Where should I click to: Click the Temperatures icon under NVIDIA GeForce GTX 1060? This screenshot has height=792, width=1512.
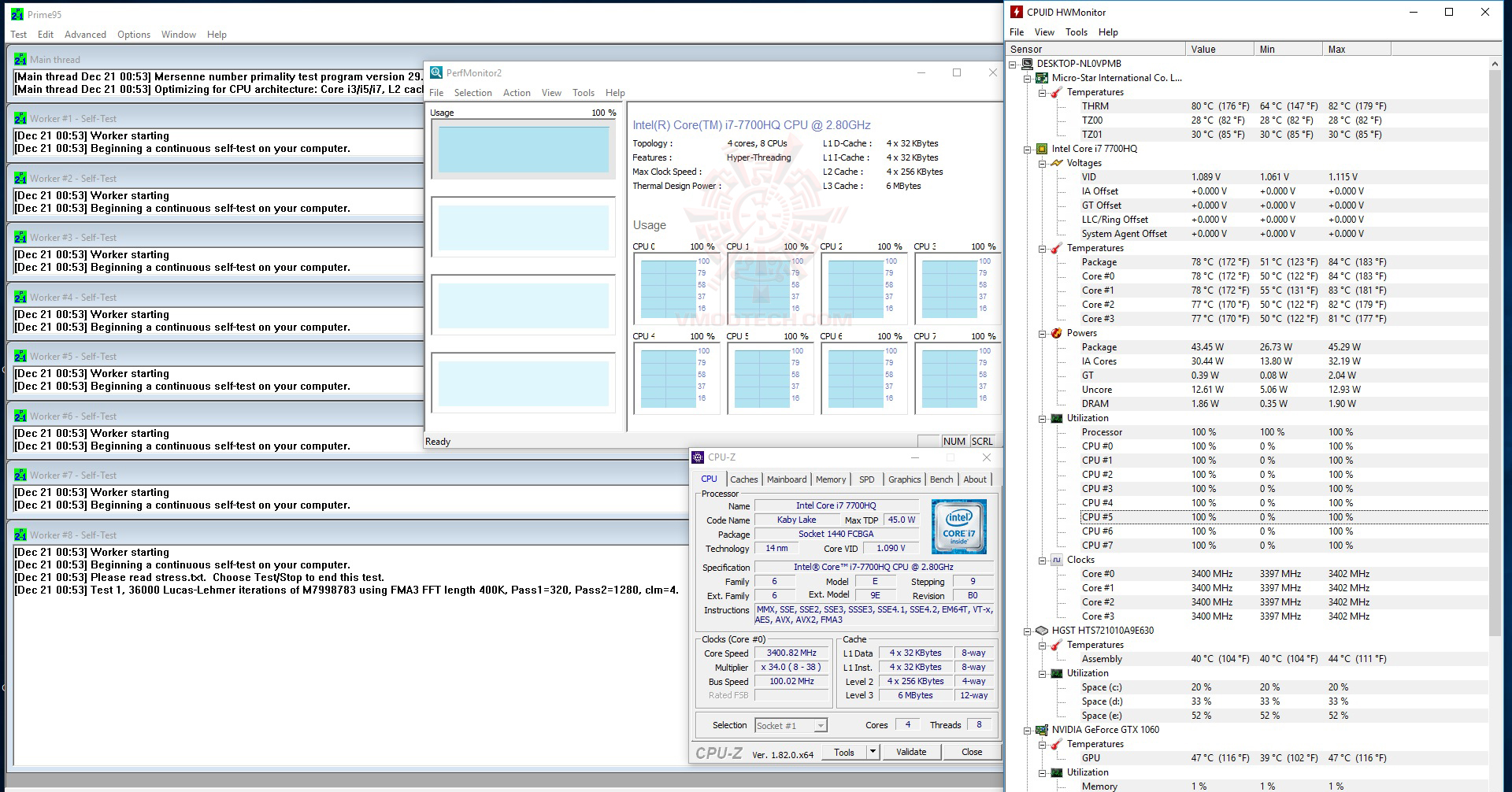point(1058,743)
